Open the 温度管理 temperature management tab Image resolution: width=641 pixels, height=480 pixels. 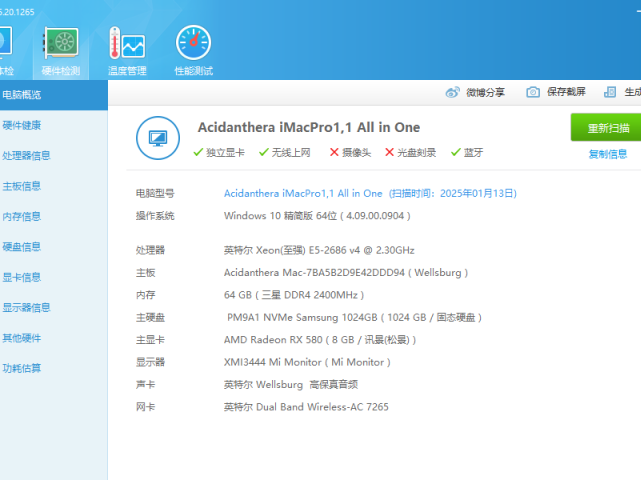(127, 52)
